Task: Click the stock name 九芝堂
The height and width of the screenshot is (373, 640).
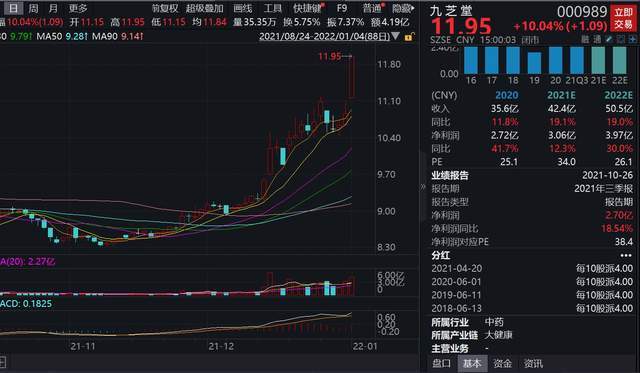Action: 451,11
